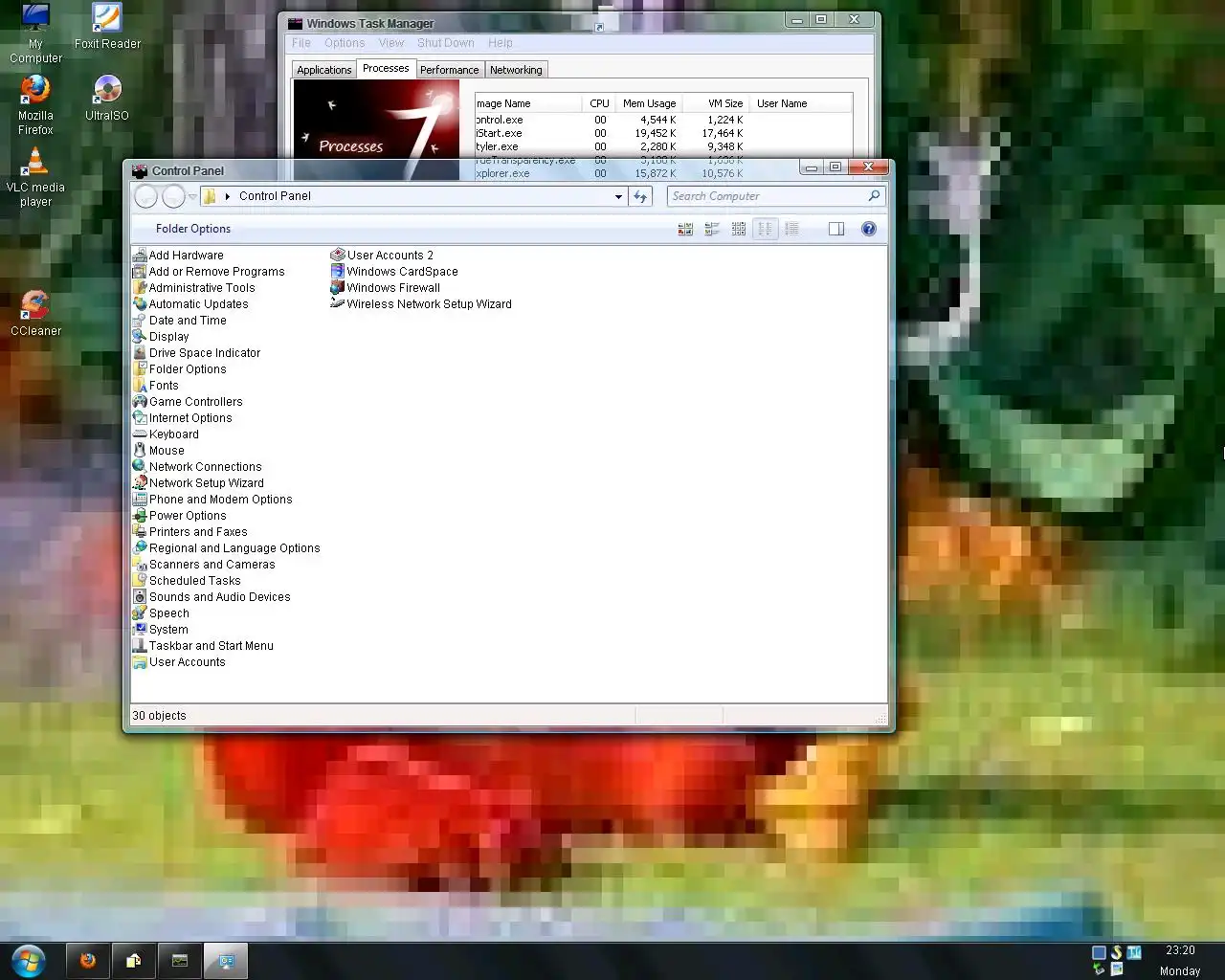Select Power Options applet

pyautogui.click(x=180, y=516)
